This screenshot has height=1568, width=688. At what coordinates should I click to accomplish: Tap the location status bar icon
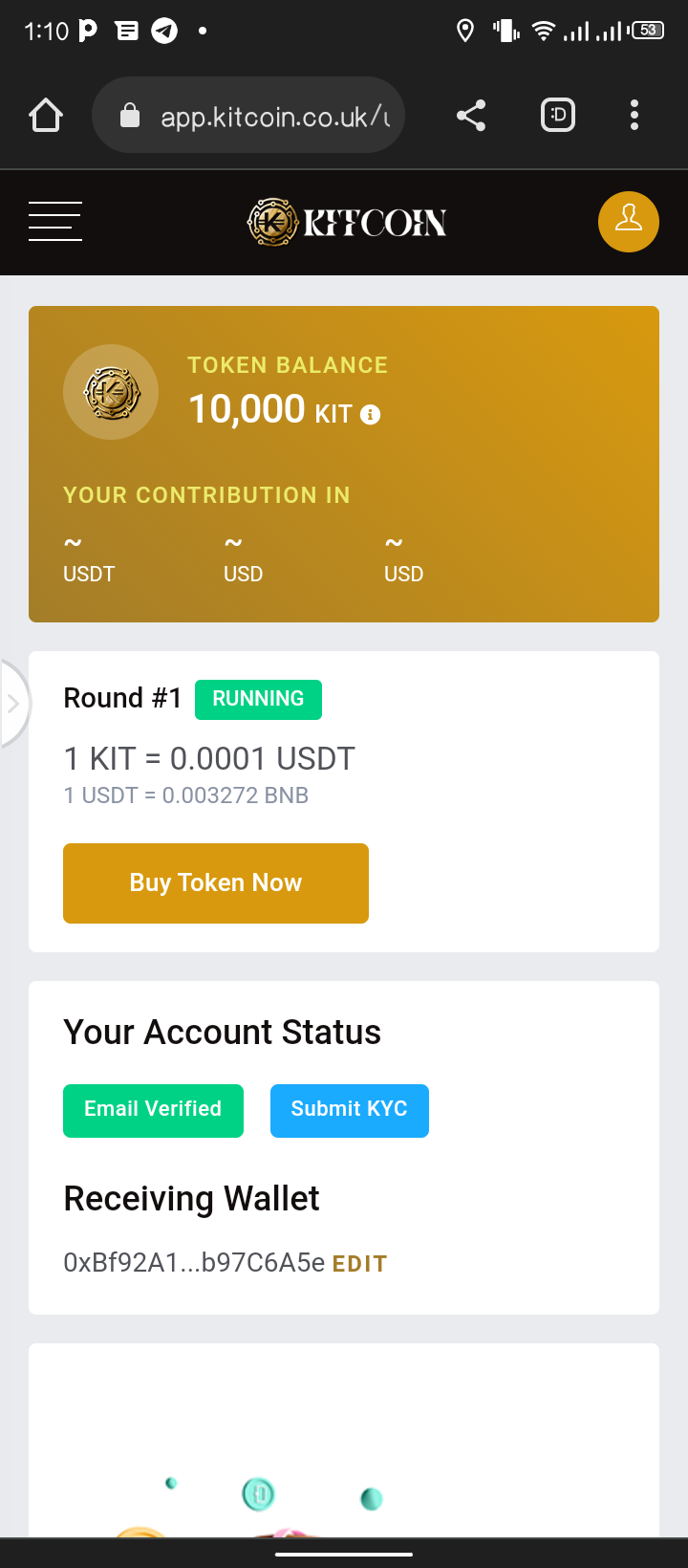point(465,31)
